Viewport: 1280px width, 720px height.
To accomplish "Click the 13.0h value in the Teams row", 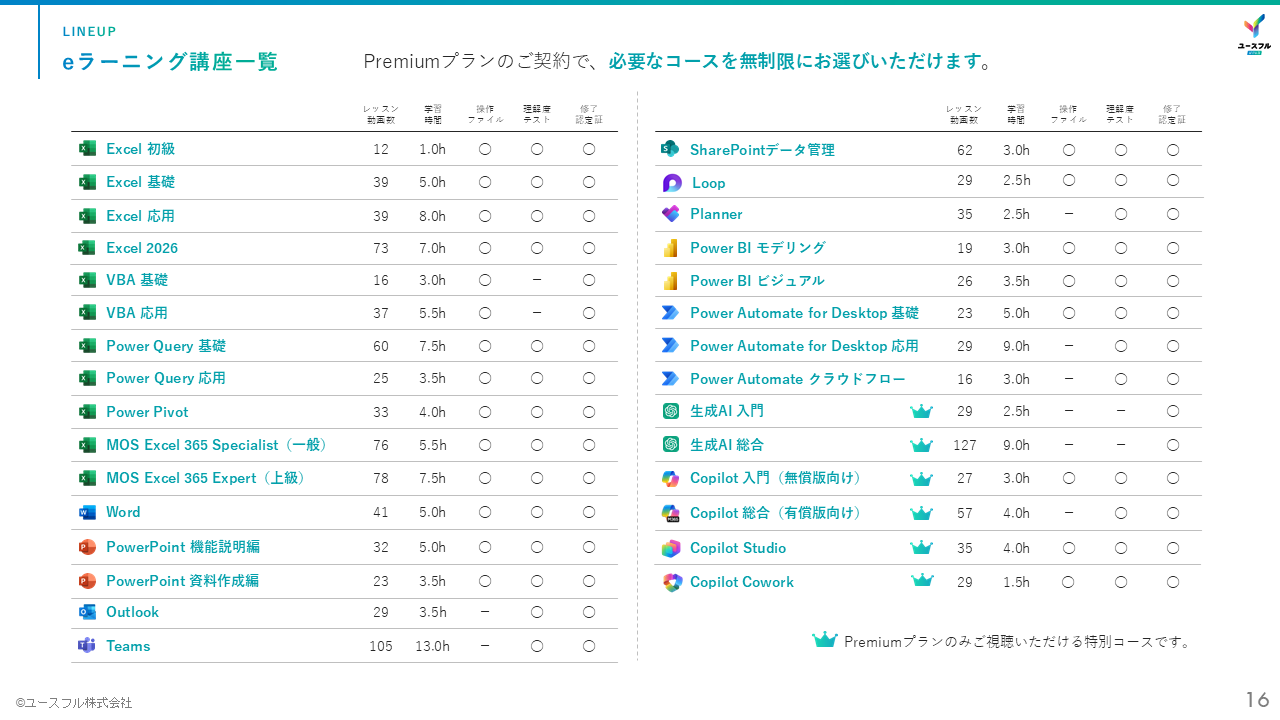I will (x=432, y=646).
